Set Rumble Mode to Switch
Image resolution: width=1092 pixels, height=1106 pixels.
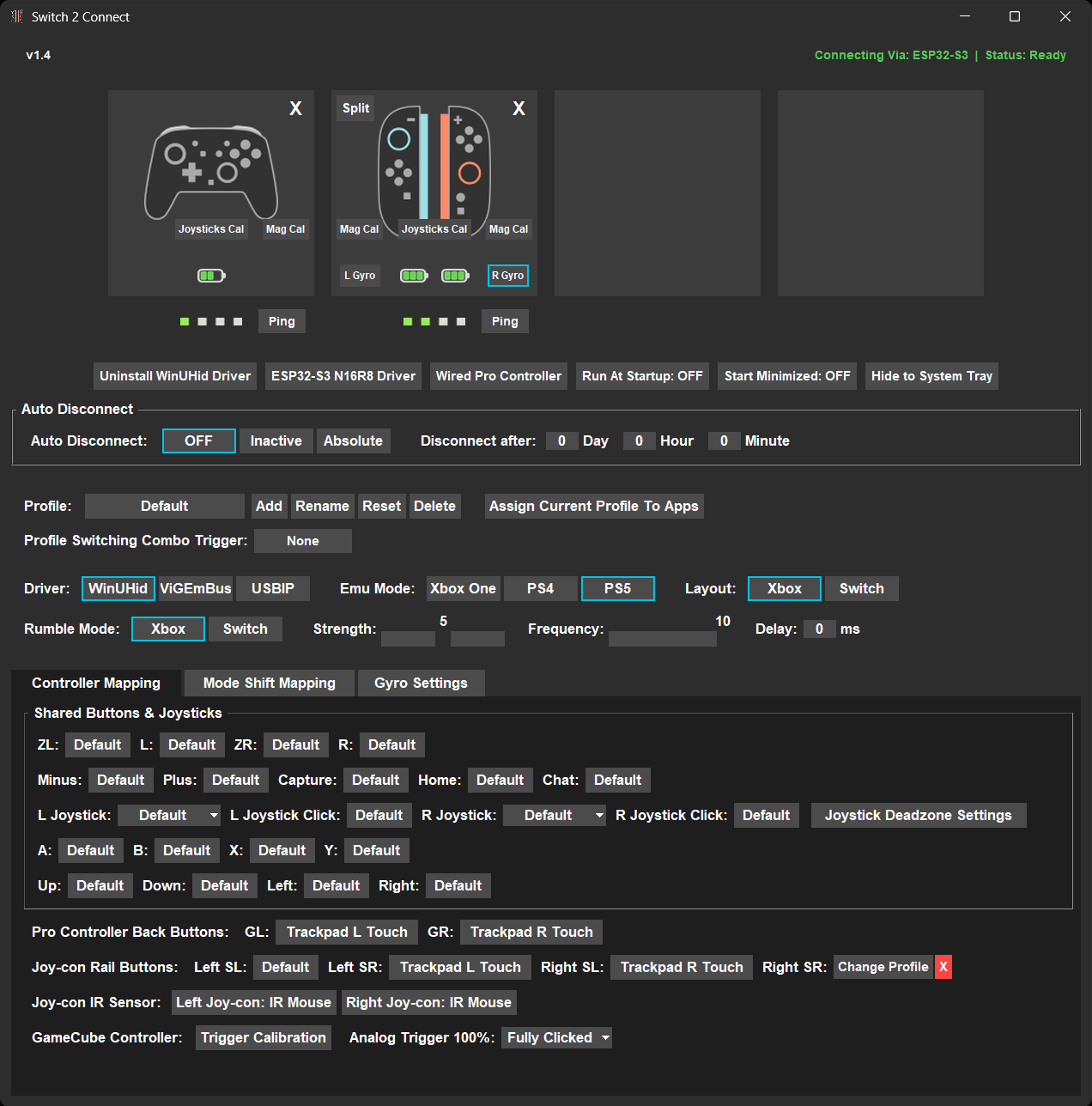pos(246,629)
